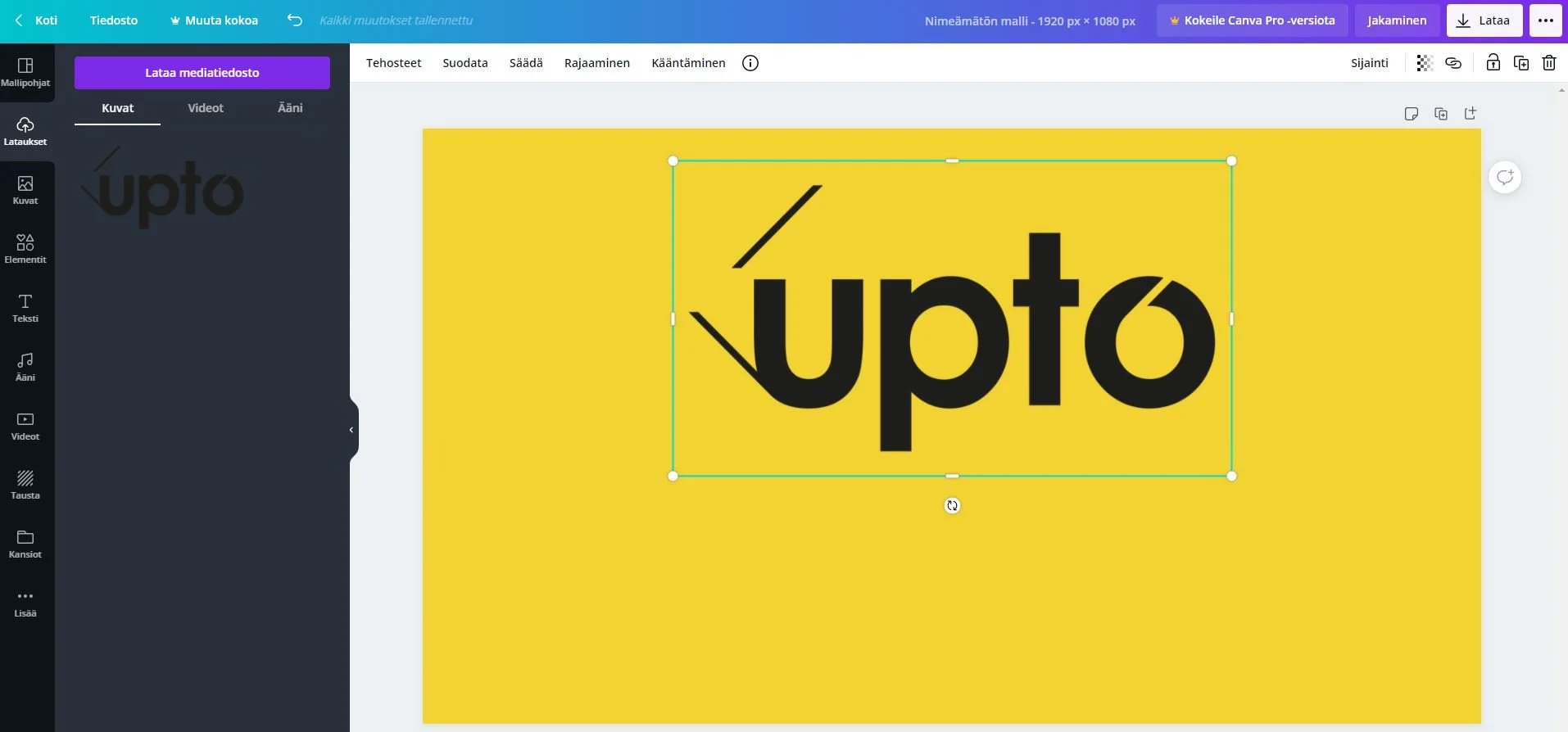Open the Tiedosto file menu
Viewport: 1568px width, 732px height.
tap(114, 20)
